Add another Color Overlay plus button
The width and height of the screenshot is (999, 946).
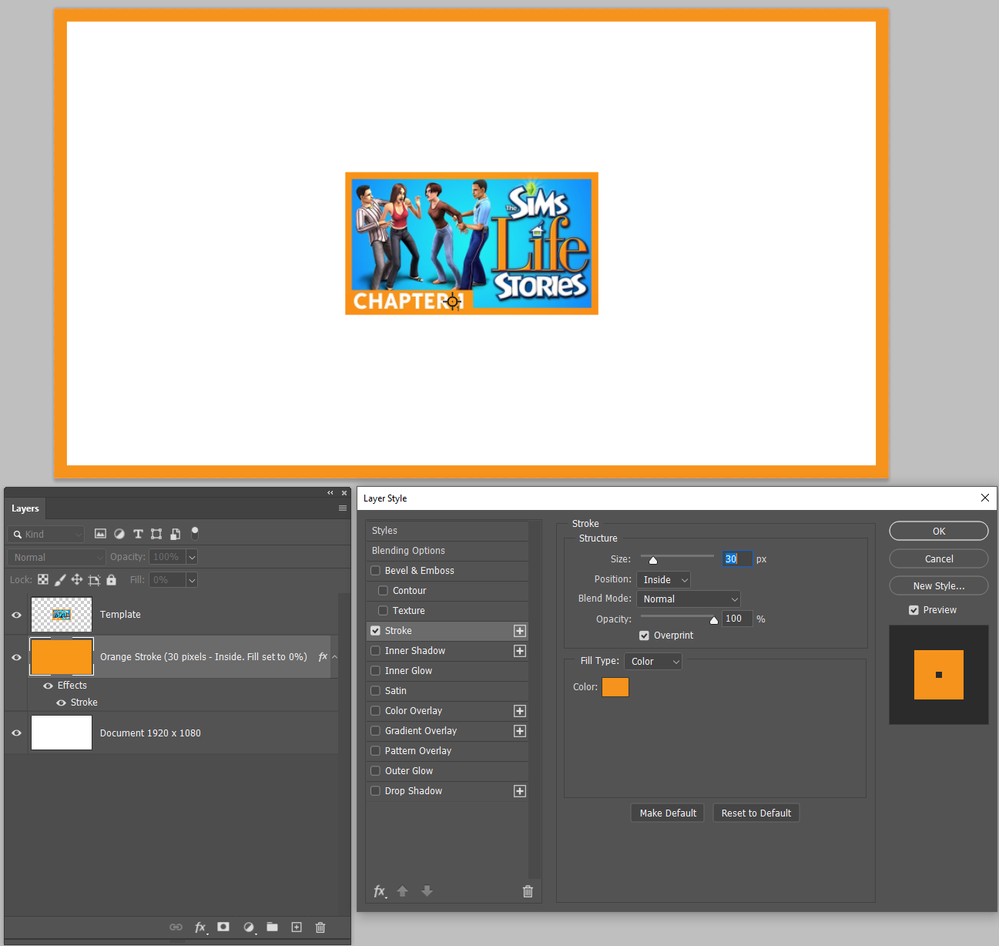pos(520,711)
